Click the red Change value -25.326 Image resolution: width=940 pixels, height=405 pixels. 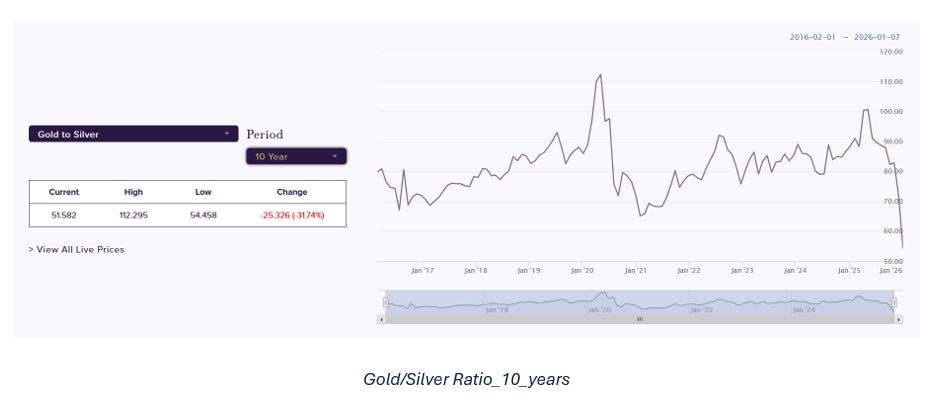pos(291,215)
